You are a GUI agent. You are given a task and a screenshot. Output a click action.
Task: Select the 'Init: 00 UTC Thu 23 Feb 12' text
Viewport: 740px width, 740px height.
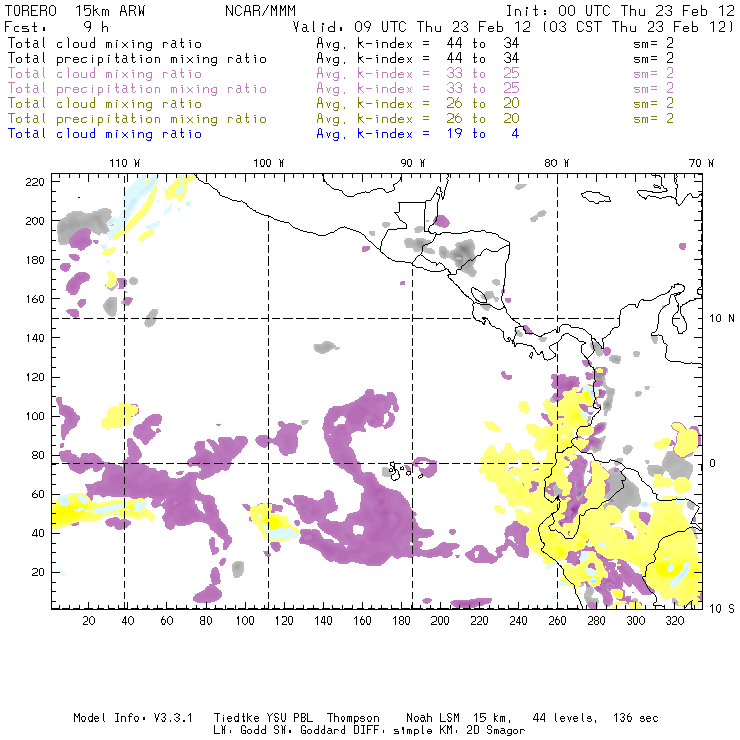(620, 11)
